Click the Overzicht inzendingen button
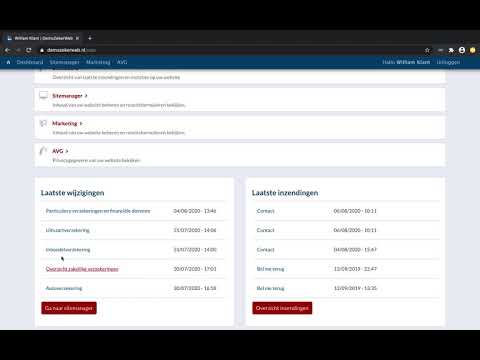Viewport: 480px width, 360px height. coord(282,308)
